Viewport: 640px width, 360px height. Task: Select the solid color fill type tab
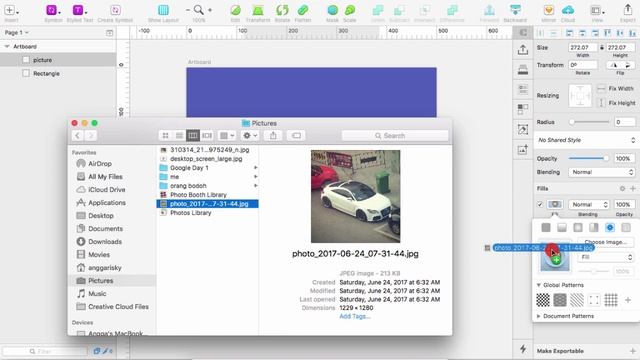[546, 228]
